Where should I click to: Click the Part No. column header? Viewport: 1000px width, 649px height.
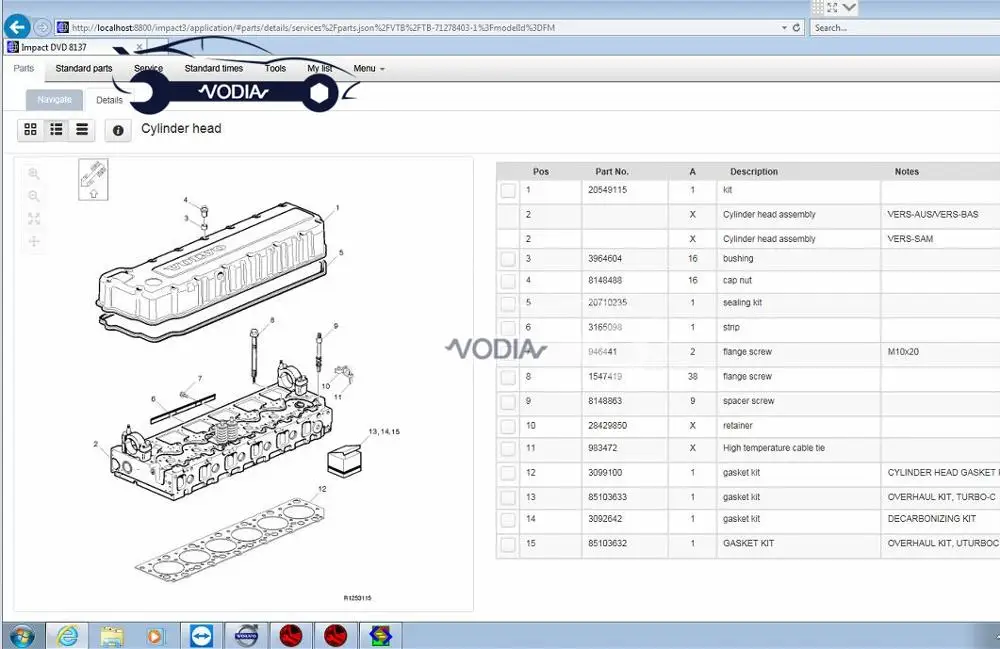coord(612,171)
